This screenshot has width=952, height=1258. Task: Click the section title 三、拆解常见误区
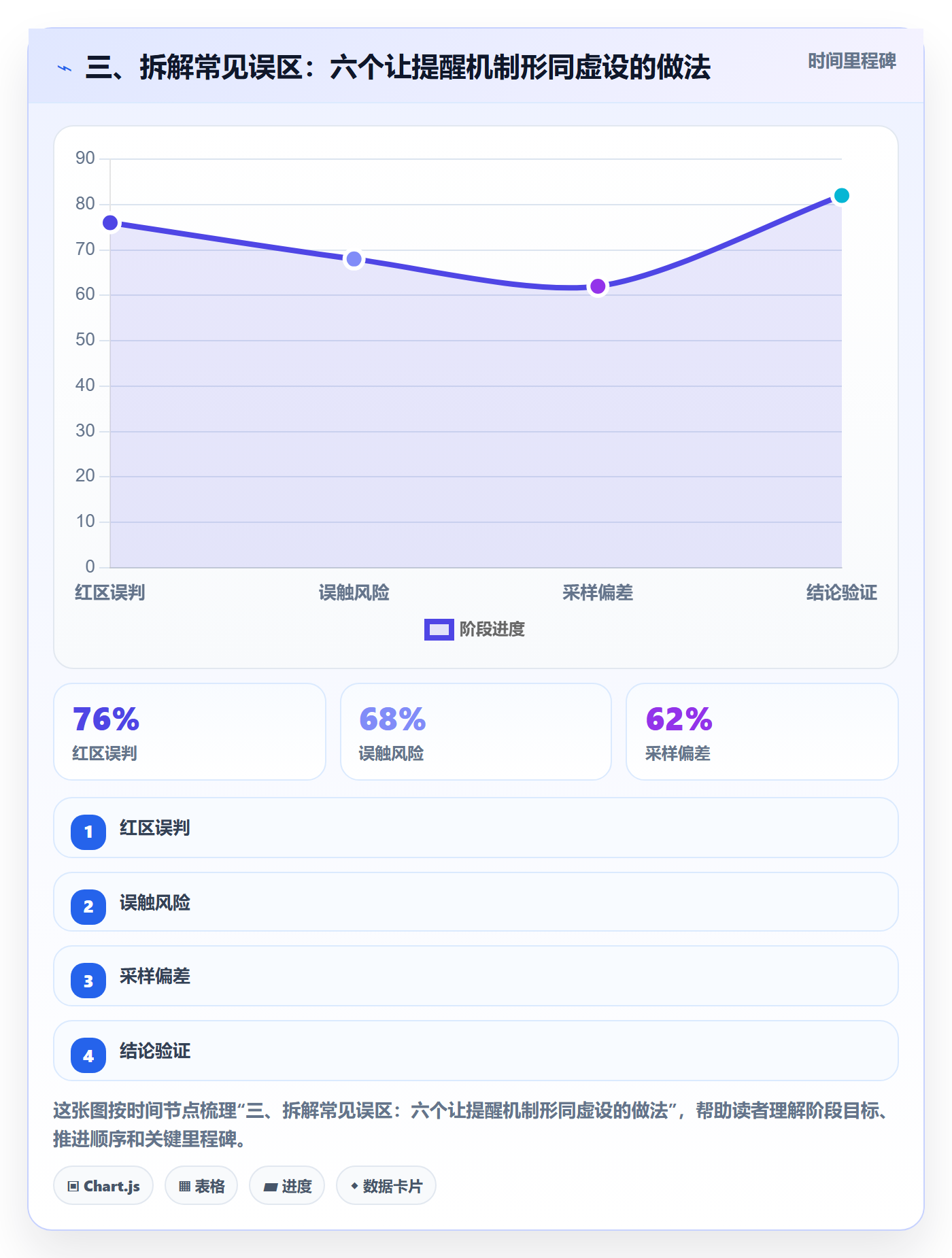coord(398,67)
